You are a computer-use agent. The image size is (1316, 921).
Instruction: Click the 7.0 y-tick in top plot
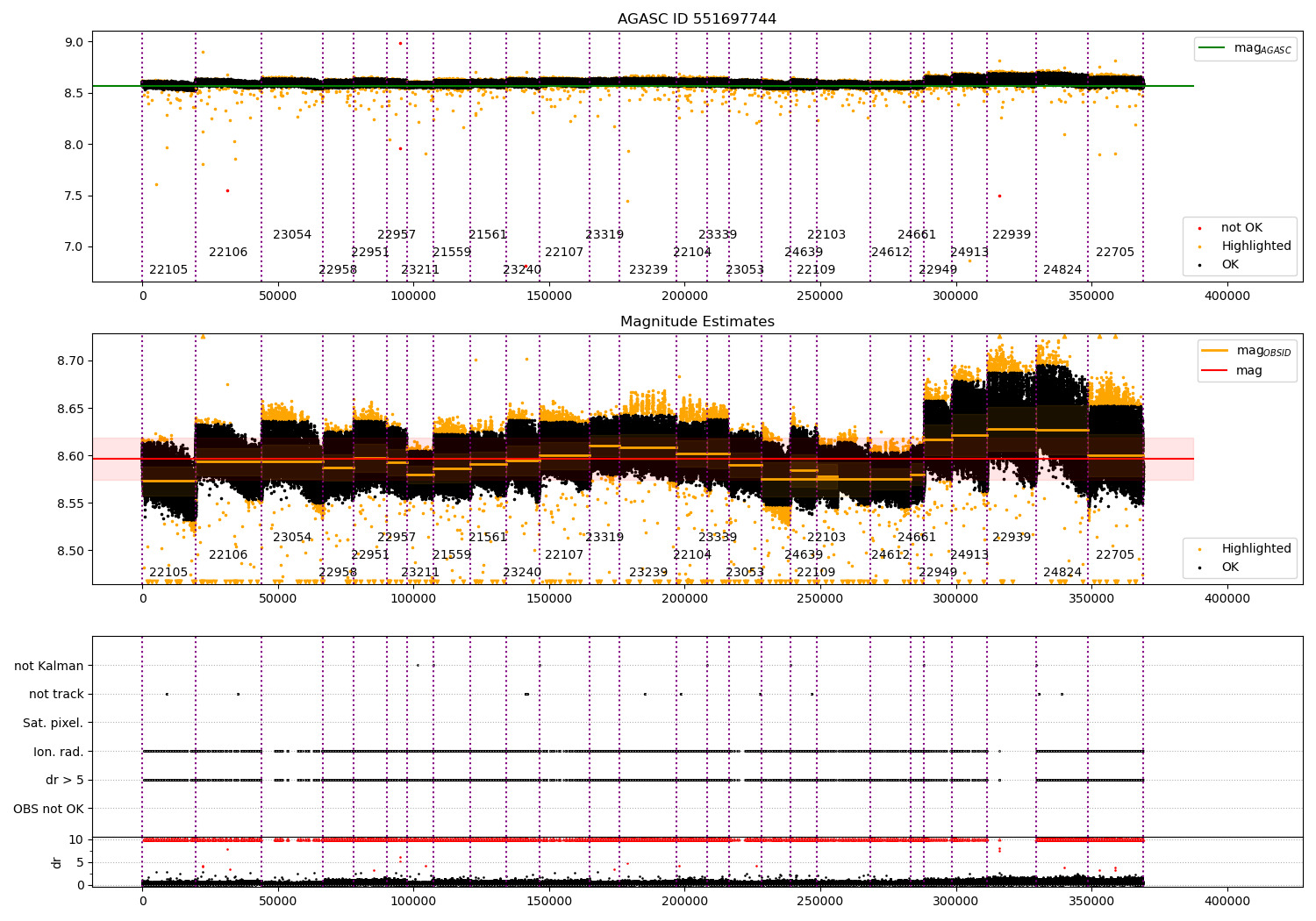pos(73,246)
